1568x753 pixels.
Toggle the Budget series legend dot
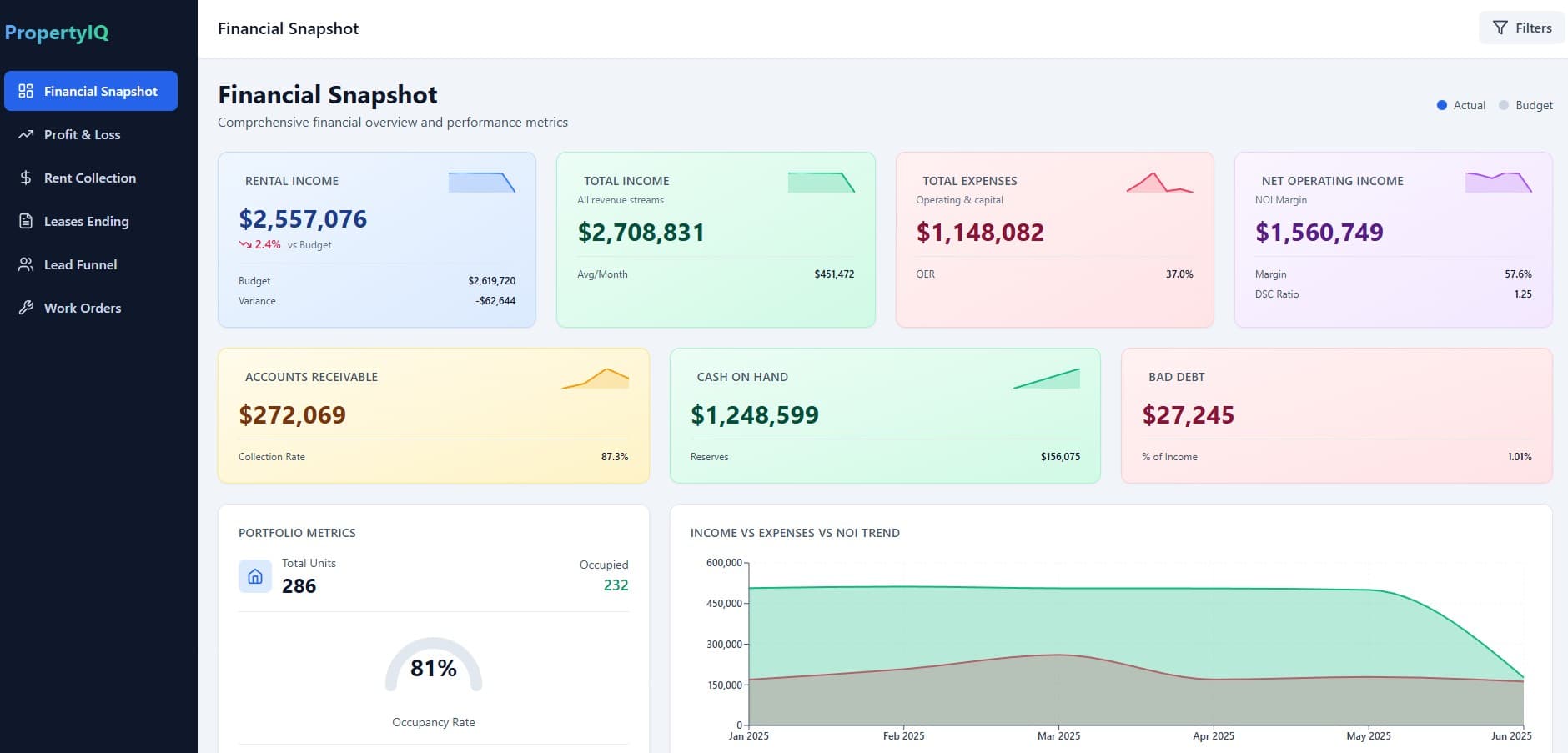(1504, 105)
